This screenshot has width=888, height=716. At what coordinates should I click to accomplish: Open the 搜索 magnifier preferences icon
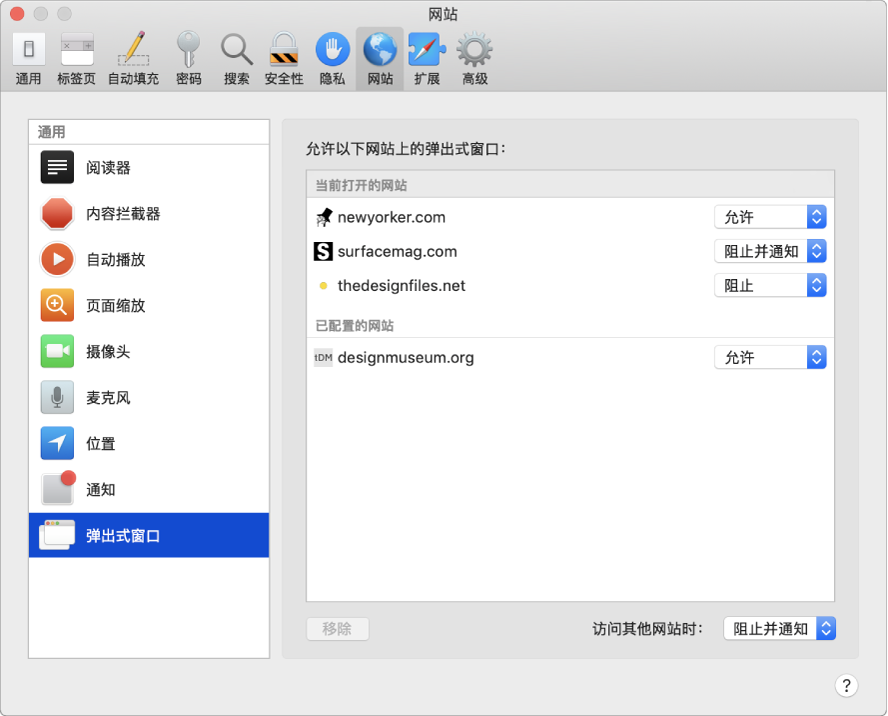[x=237, y=49]
